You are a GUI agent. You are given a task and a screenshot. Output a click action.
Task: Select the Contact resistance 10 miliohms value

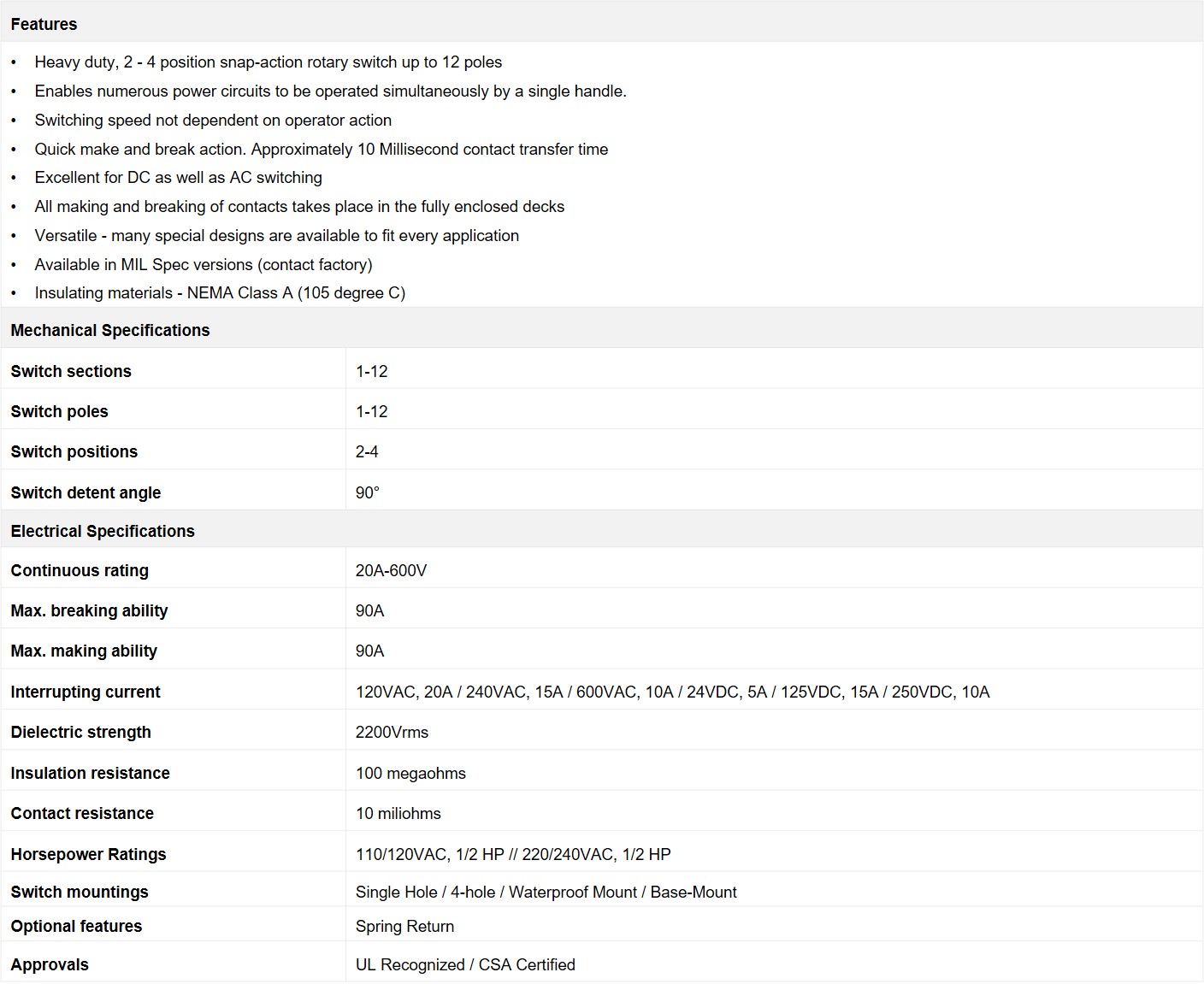[x=398, y=813]
